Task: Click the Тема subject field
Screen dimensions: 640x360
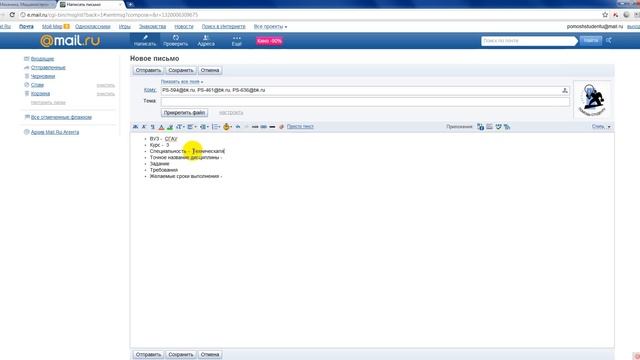Action: tap(365, 101)
